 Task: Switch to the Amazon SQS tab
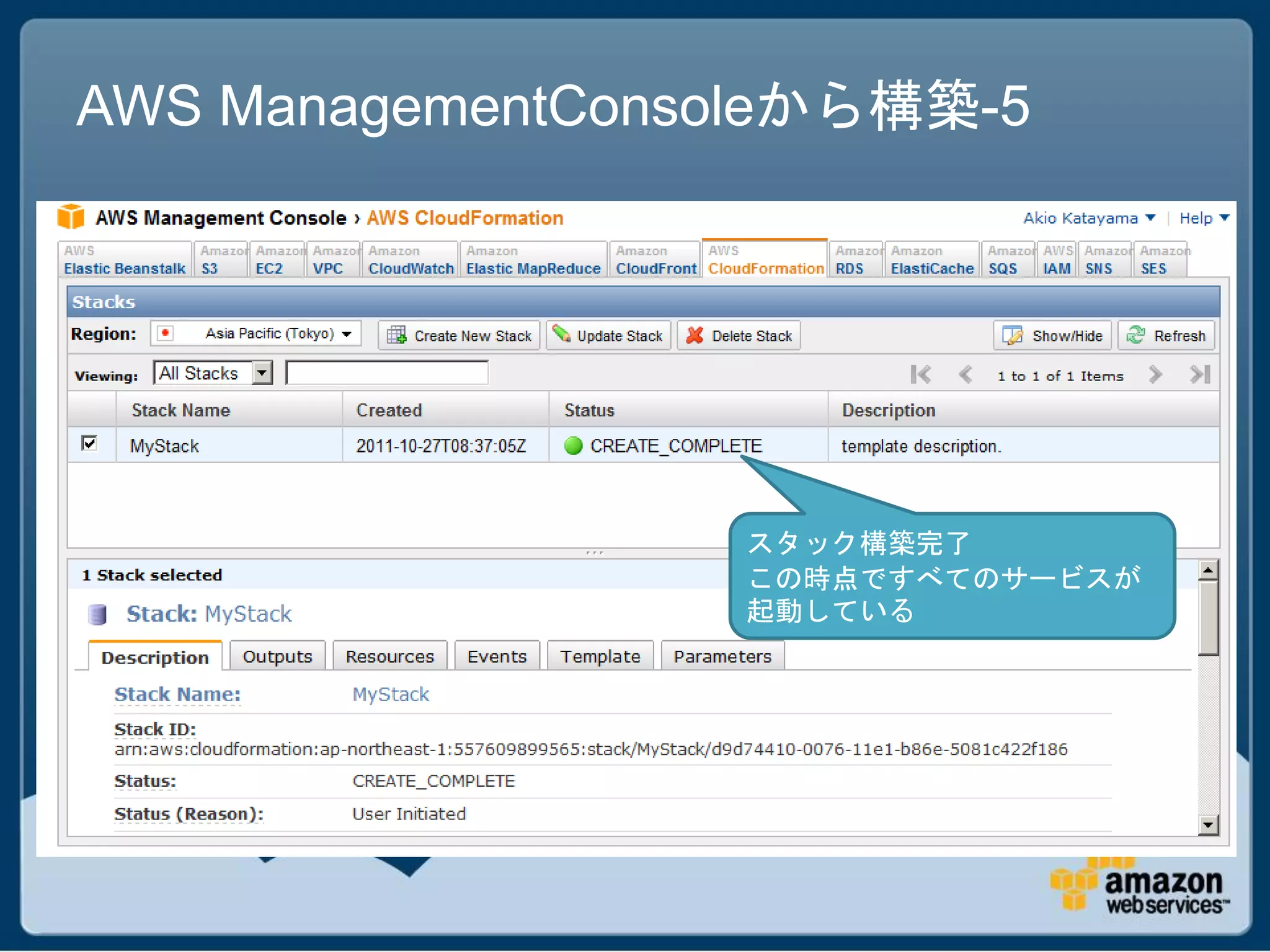[x=1008, y=260]
